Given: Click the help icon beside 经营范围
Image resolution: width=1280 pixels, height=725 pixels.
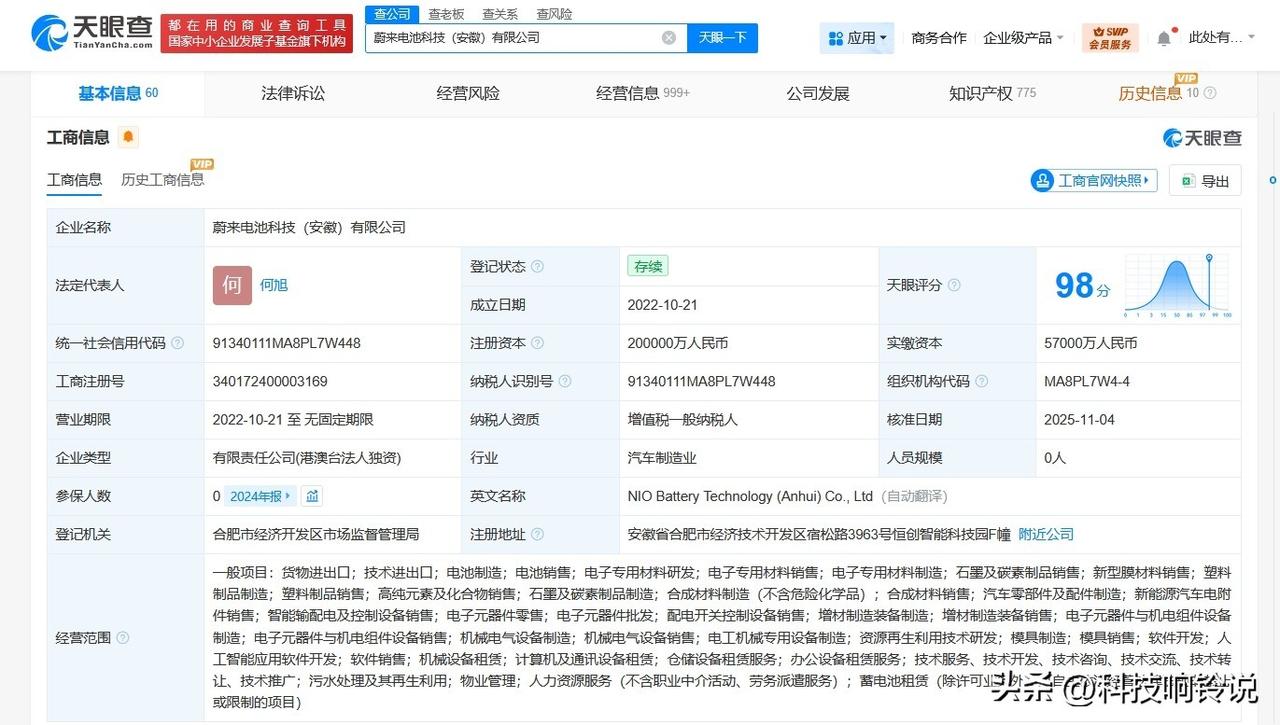Looking at the screenshot, I should [122, 637].
